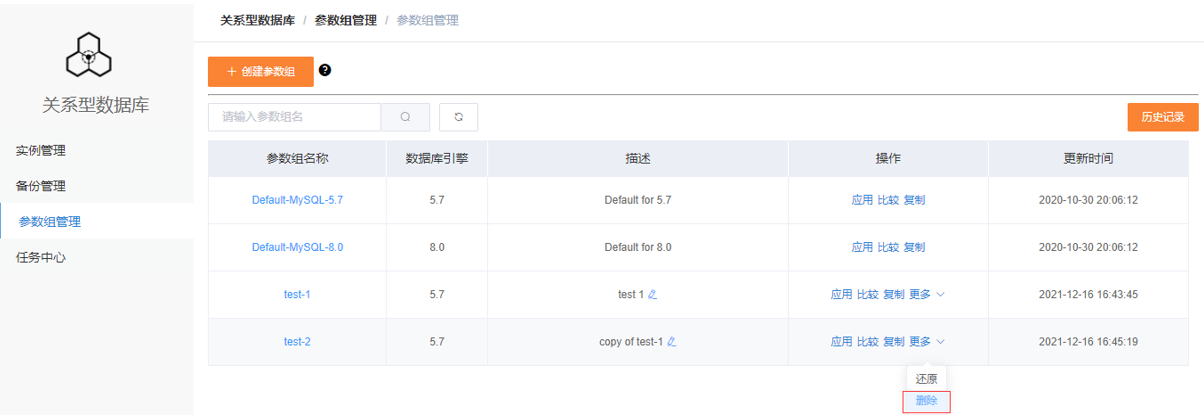Open 实例管理 in the sidebar
The image size is (1204, 418).
pyautogui.click(x=41, y=151)
